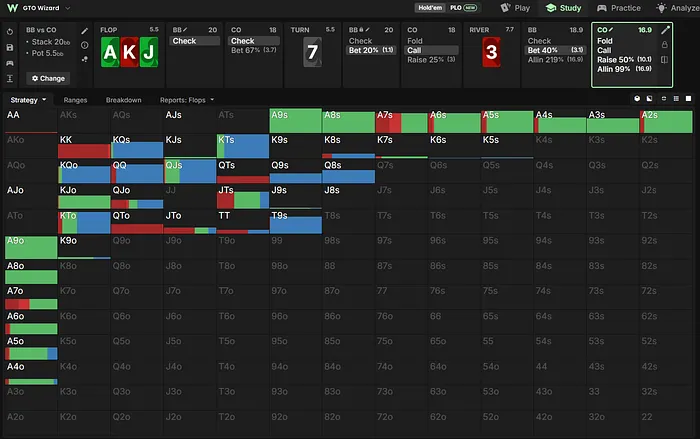The image size is (700, 439).
Task: Click the green A9s hand cell
Action: pos(296,121)
